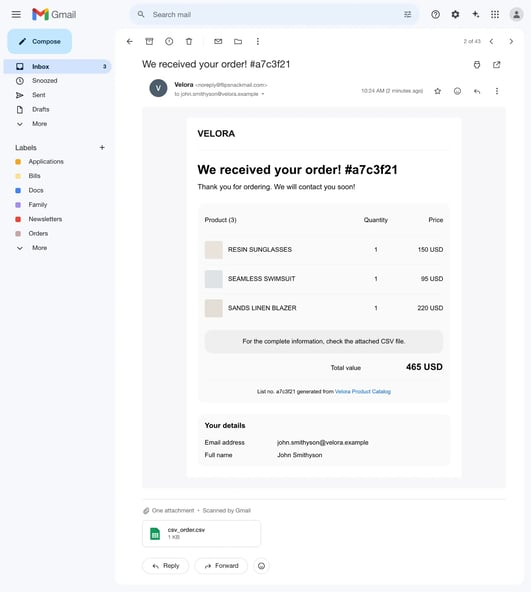Mark email as unread icon
Screen dimensions: 531x592
[x=218, y=42]
